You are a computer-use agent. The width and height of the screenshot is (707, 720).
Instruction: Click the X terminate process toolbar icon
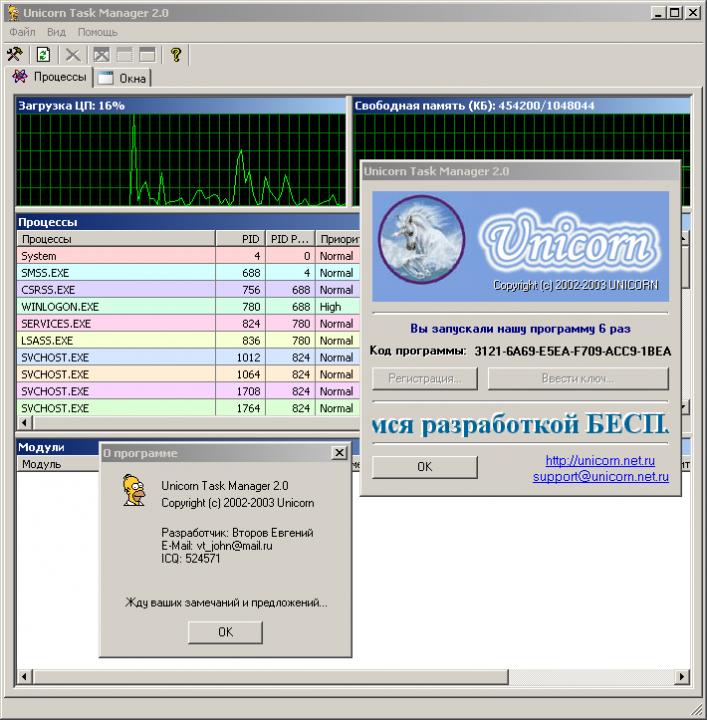click(72, 54)
